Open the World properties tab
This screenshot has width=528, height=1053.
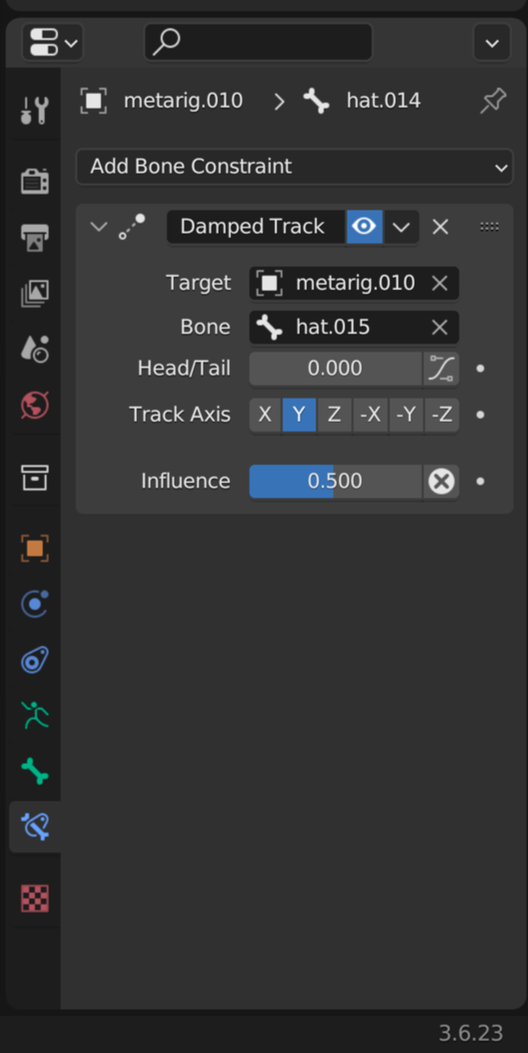[34, 406]
